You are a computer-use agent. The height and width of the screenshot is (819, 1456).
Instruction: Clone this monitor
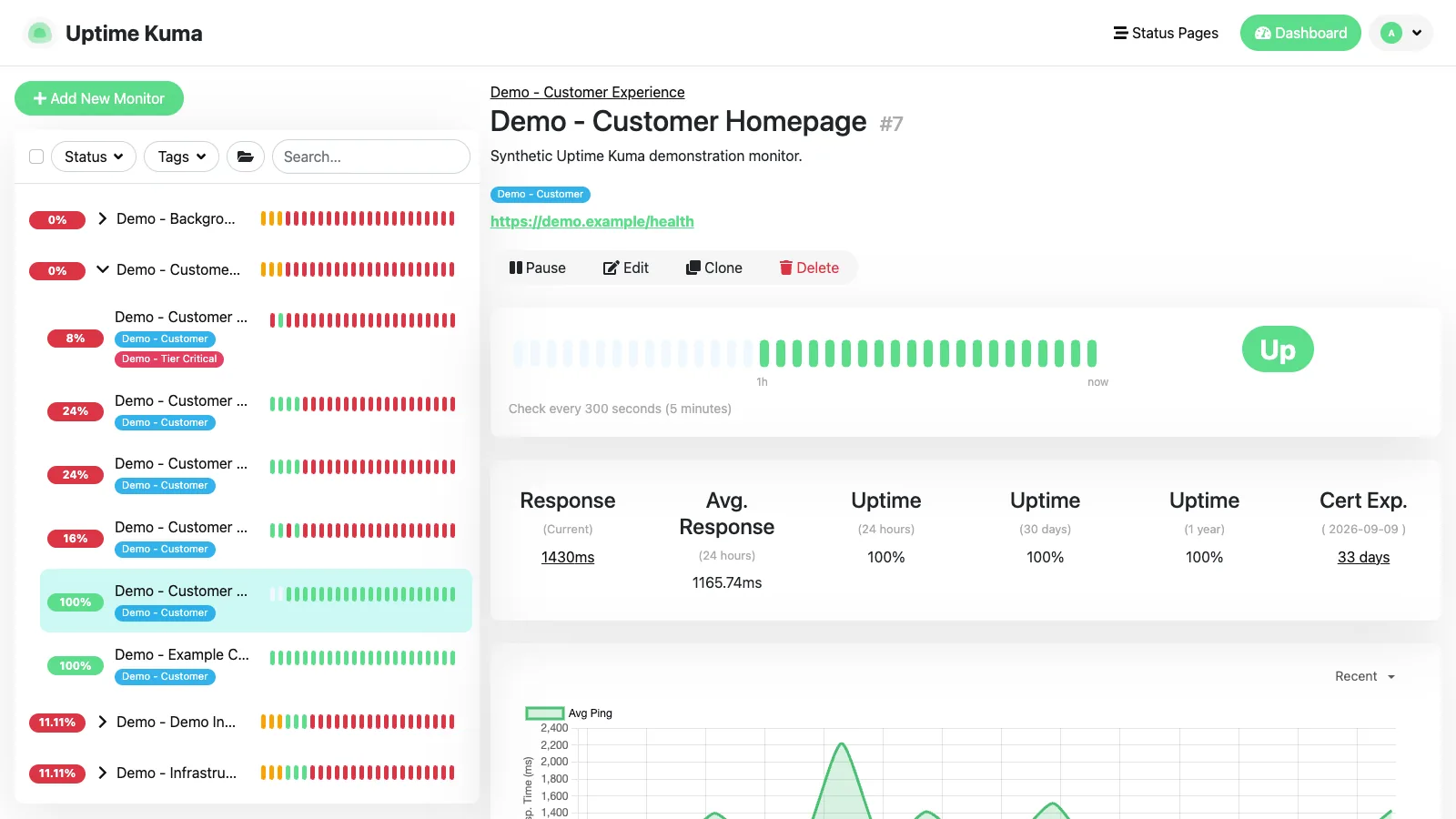click(x=714, y=268)
